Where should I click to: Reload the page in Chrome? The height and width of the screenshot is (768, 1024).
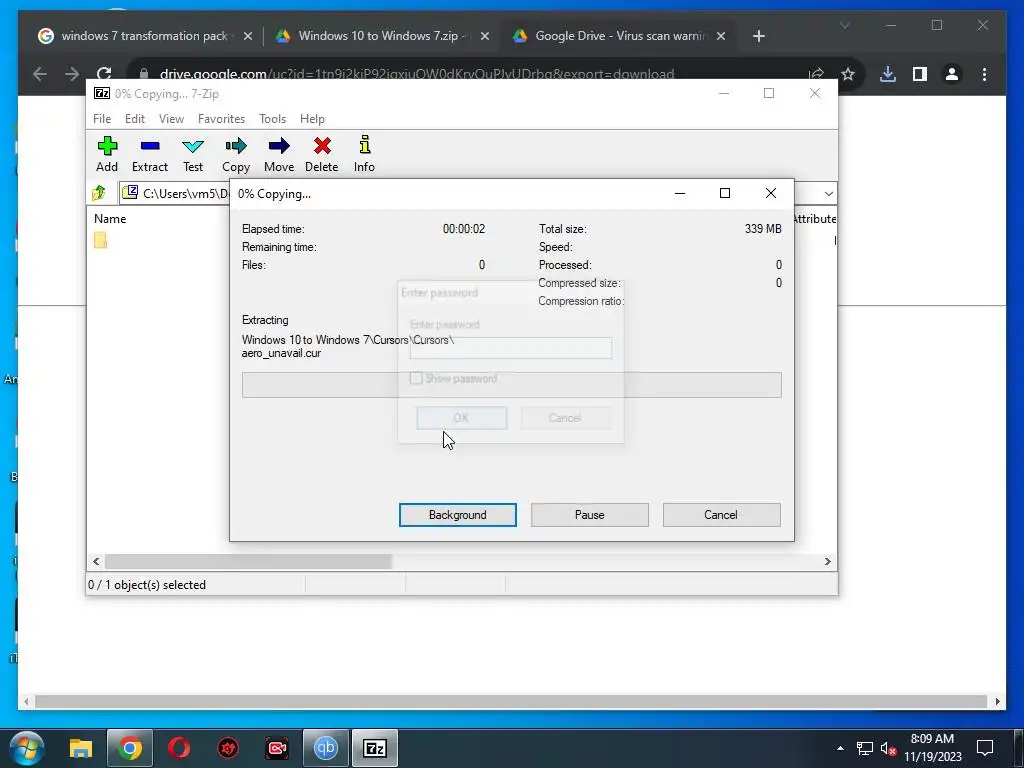pos(104,74)
